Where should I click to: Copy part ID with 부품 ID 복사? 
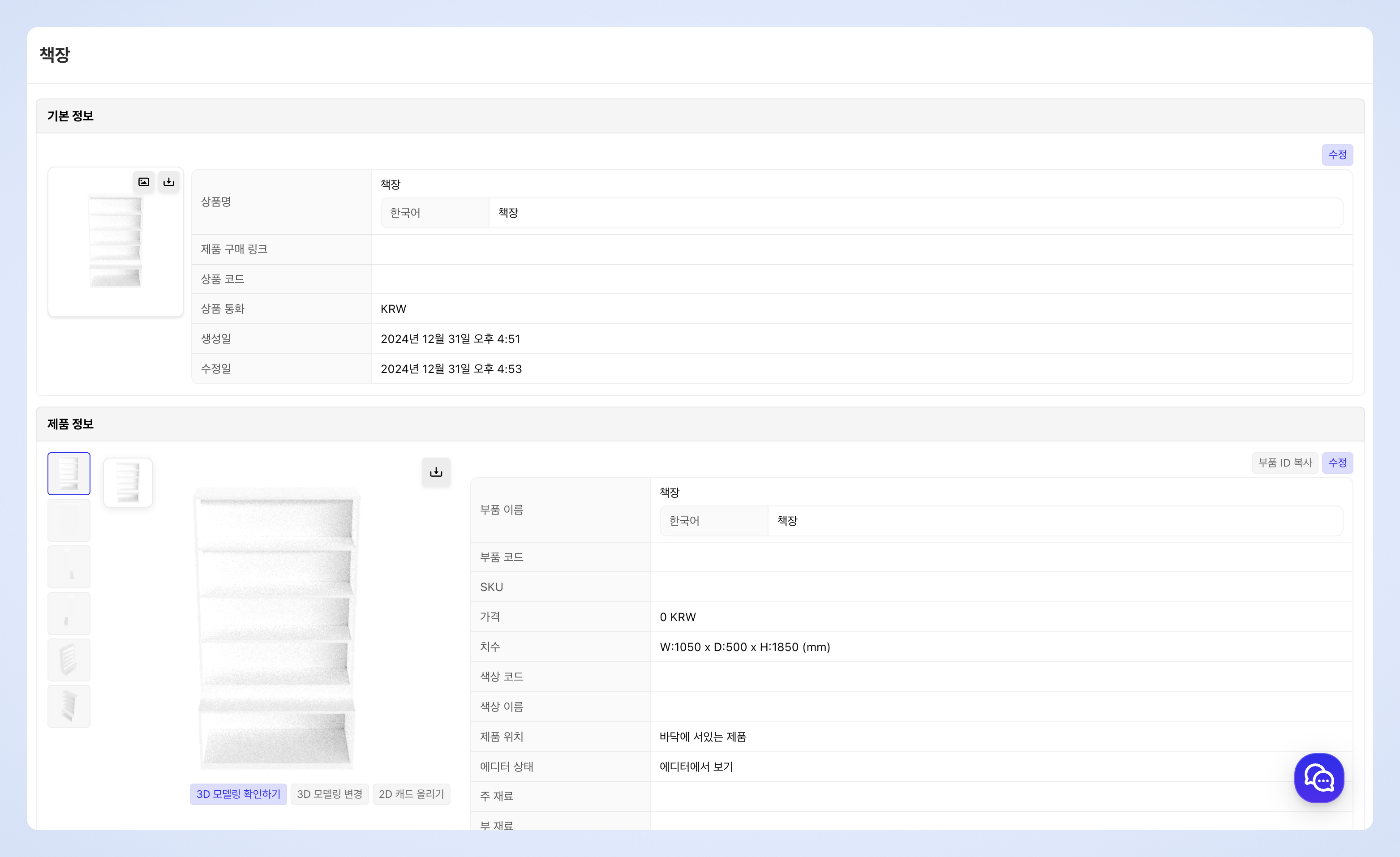(1284, 463)
